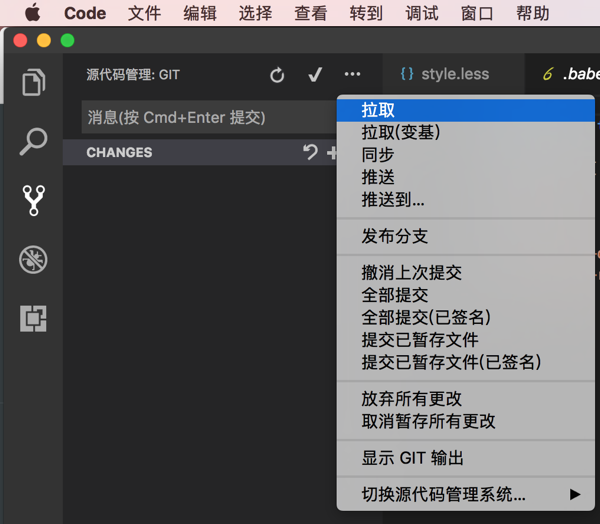
Task: Click the 6 icon on .babe tab
Action: coord(548,73)
